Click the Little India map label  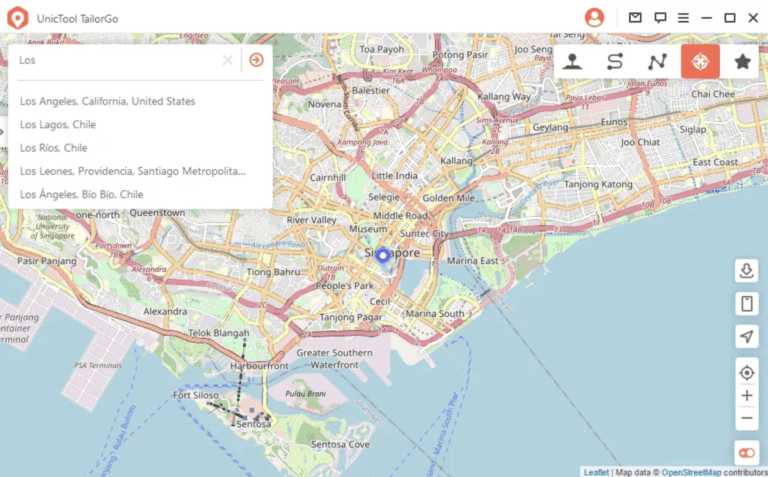(394, 176)
